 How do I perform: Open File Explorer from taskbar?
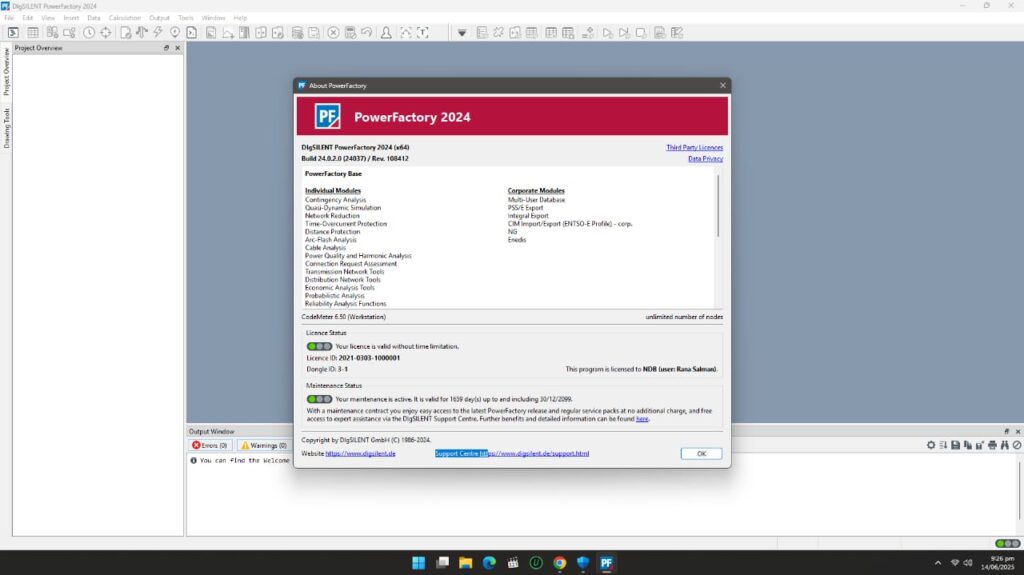(x=466, y=563)
